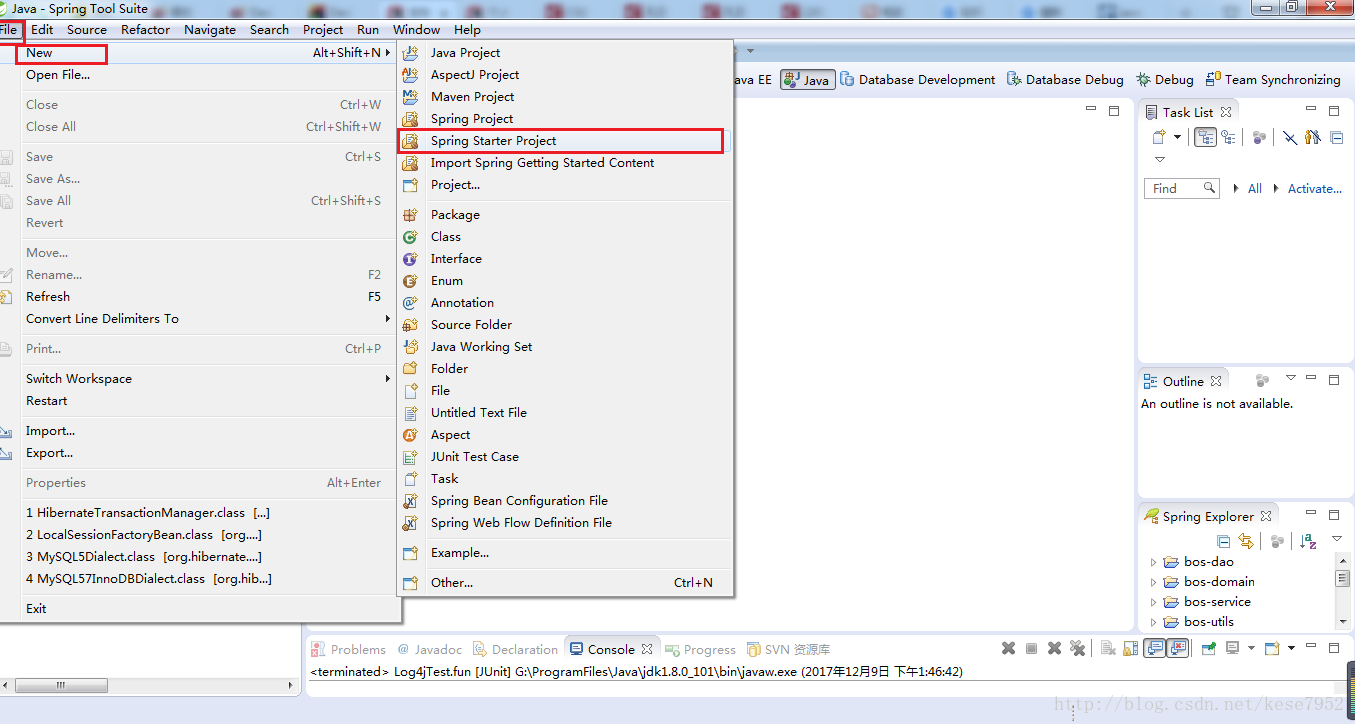Toggle Show Console on standard output change

tap(1154, 648)
